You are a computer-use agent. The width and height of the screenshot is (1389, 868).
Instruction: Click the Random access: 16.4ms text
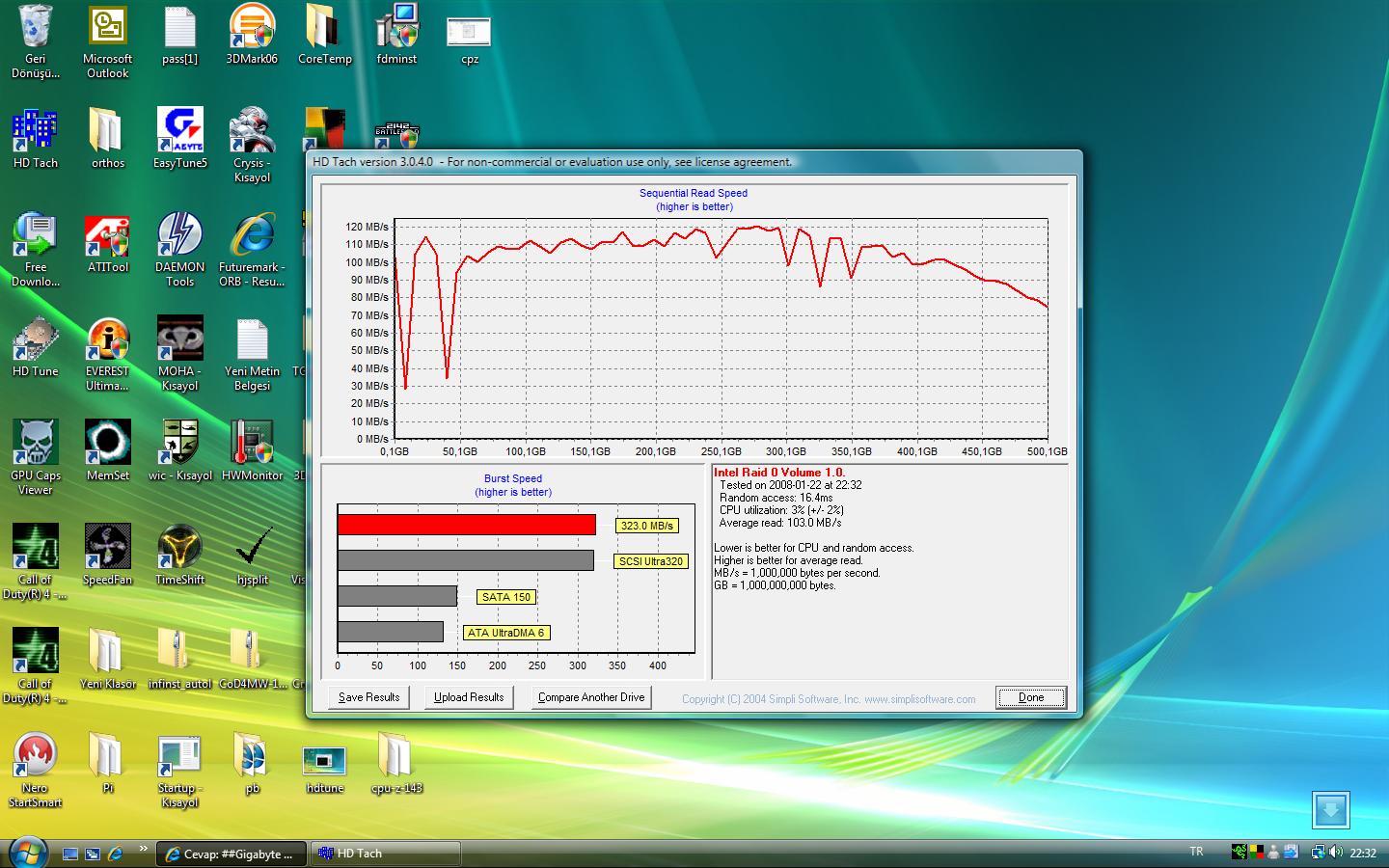coord(776,498)
